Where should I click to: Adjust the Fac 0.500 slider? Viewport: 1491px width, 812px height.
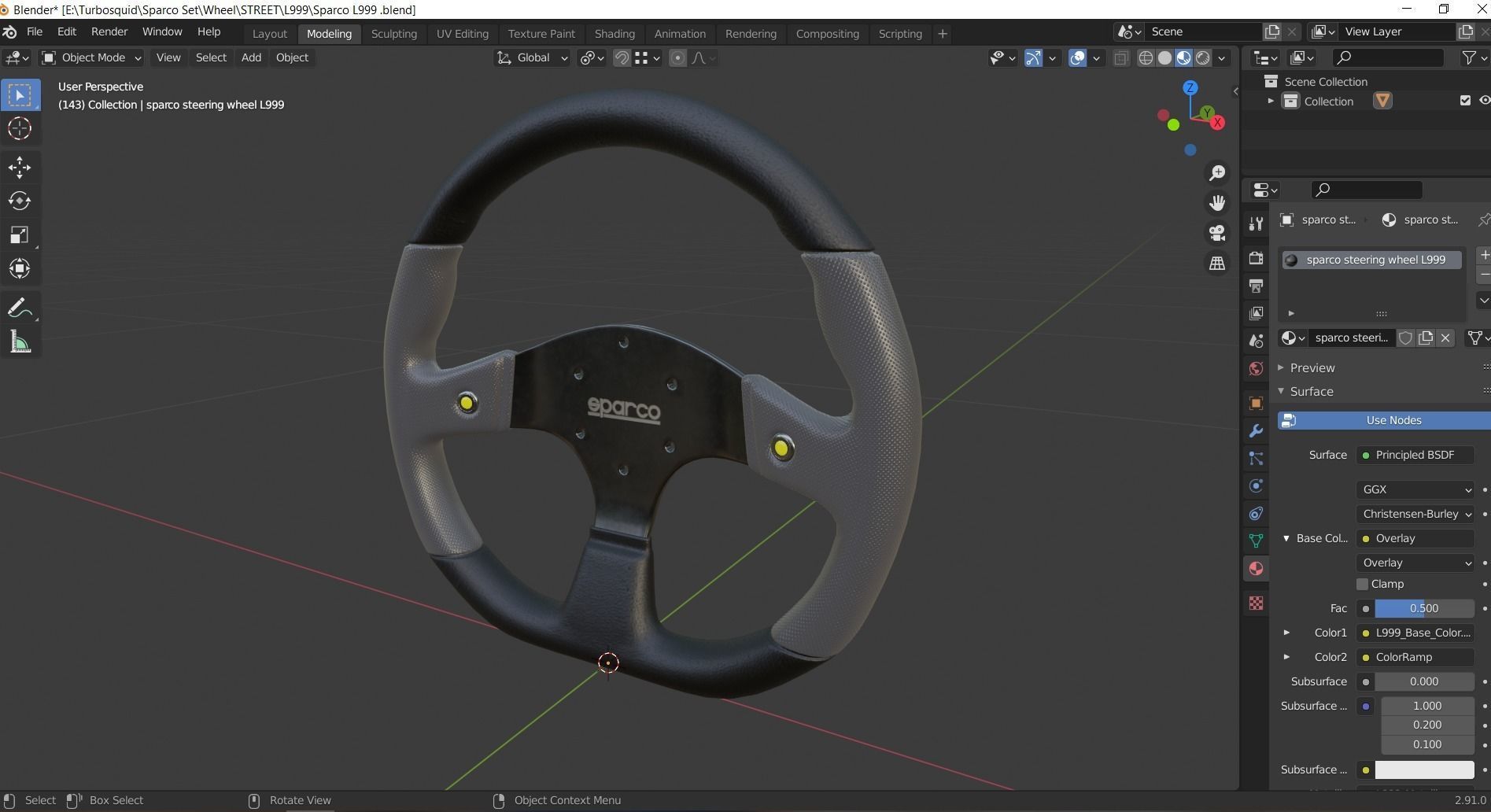[1424, 608]
